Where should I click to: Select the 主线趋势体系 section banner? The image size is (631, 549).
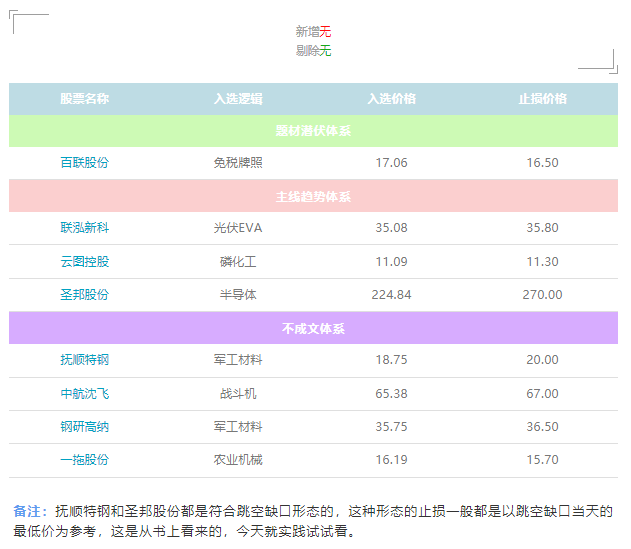[313, 196]
